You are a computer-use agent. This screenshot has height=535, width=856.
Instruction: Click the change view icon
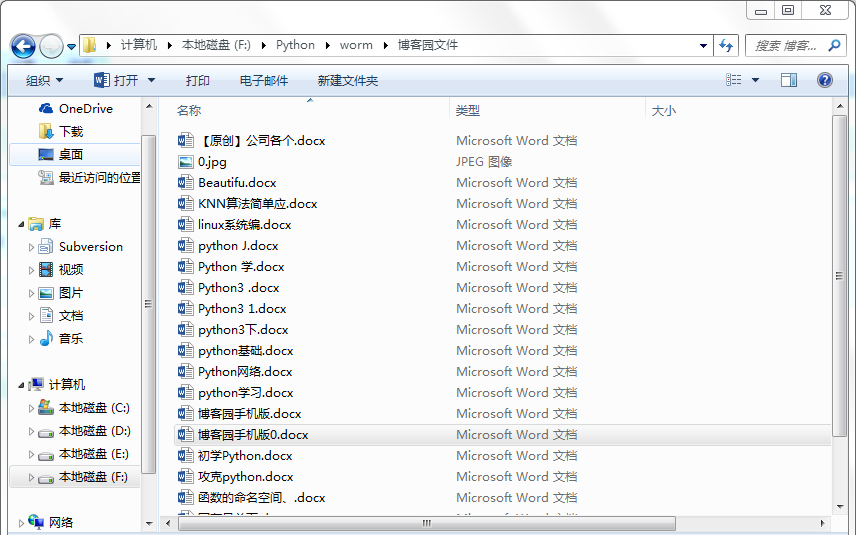pyautogui.click(x=734, y=80)
